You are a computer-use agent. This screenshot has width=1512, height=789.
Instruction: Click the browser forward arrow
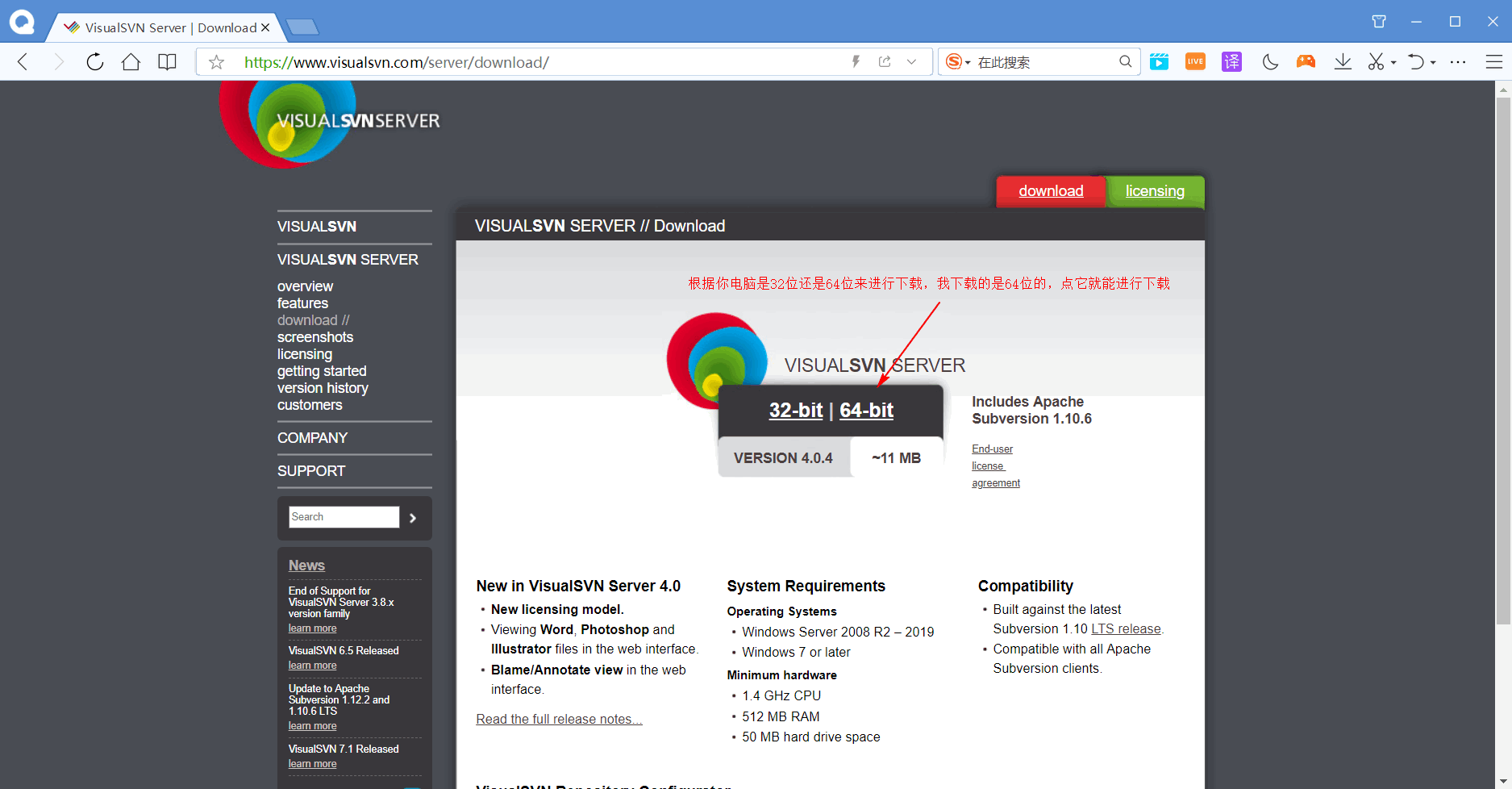pos(58,62)
